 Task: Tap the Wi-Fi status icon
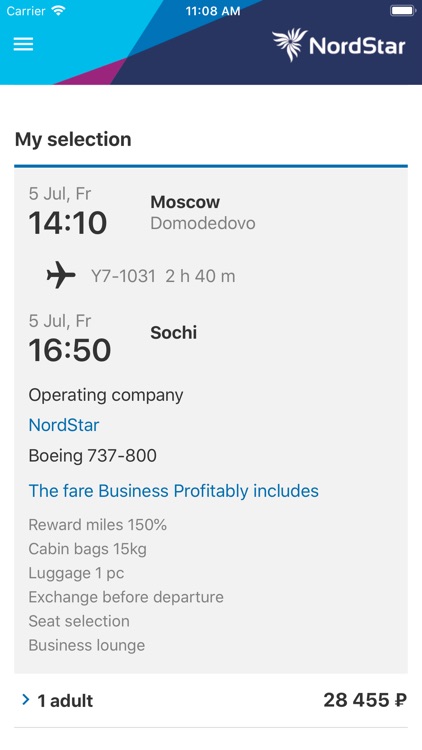[58, 11]
